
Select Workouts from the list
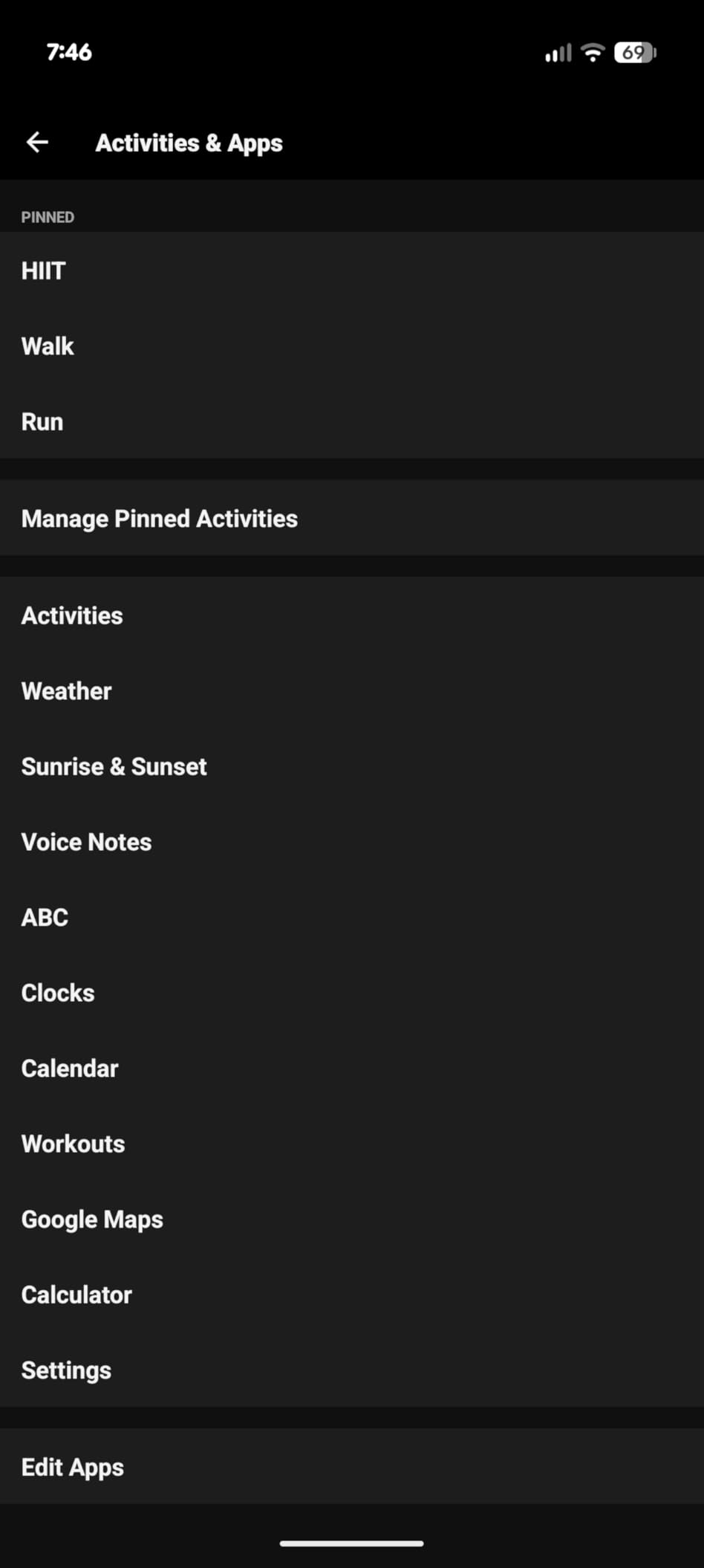pos(352,1143)
